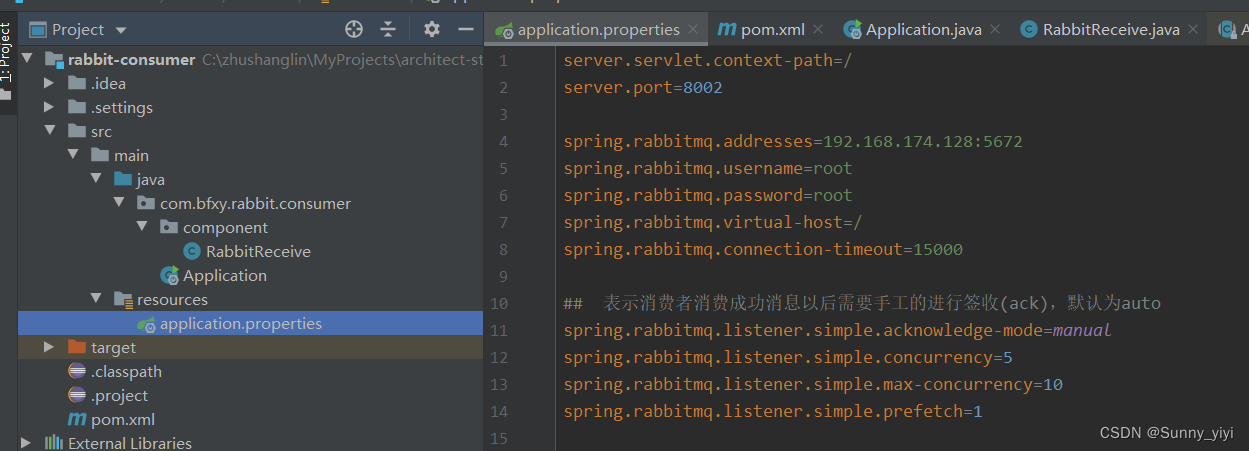Click the spring.rabbitmq.addresses line

(793, 142)
